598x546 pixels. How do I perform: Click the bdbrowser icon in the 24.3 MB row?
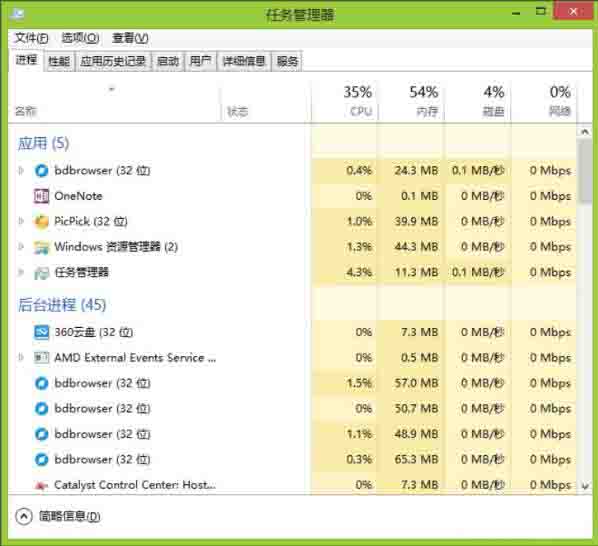(41, 170)
